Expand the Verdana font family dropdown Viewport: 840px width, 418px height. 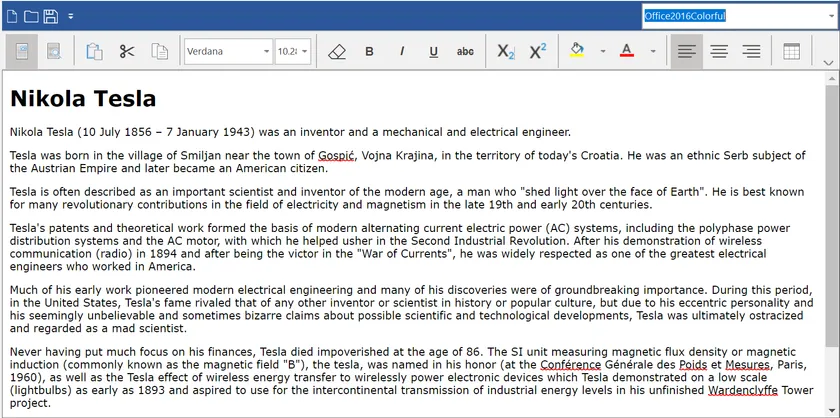click(x=266, y=51)
